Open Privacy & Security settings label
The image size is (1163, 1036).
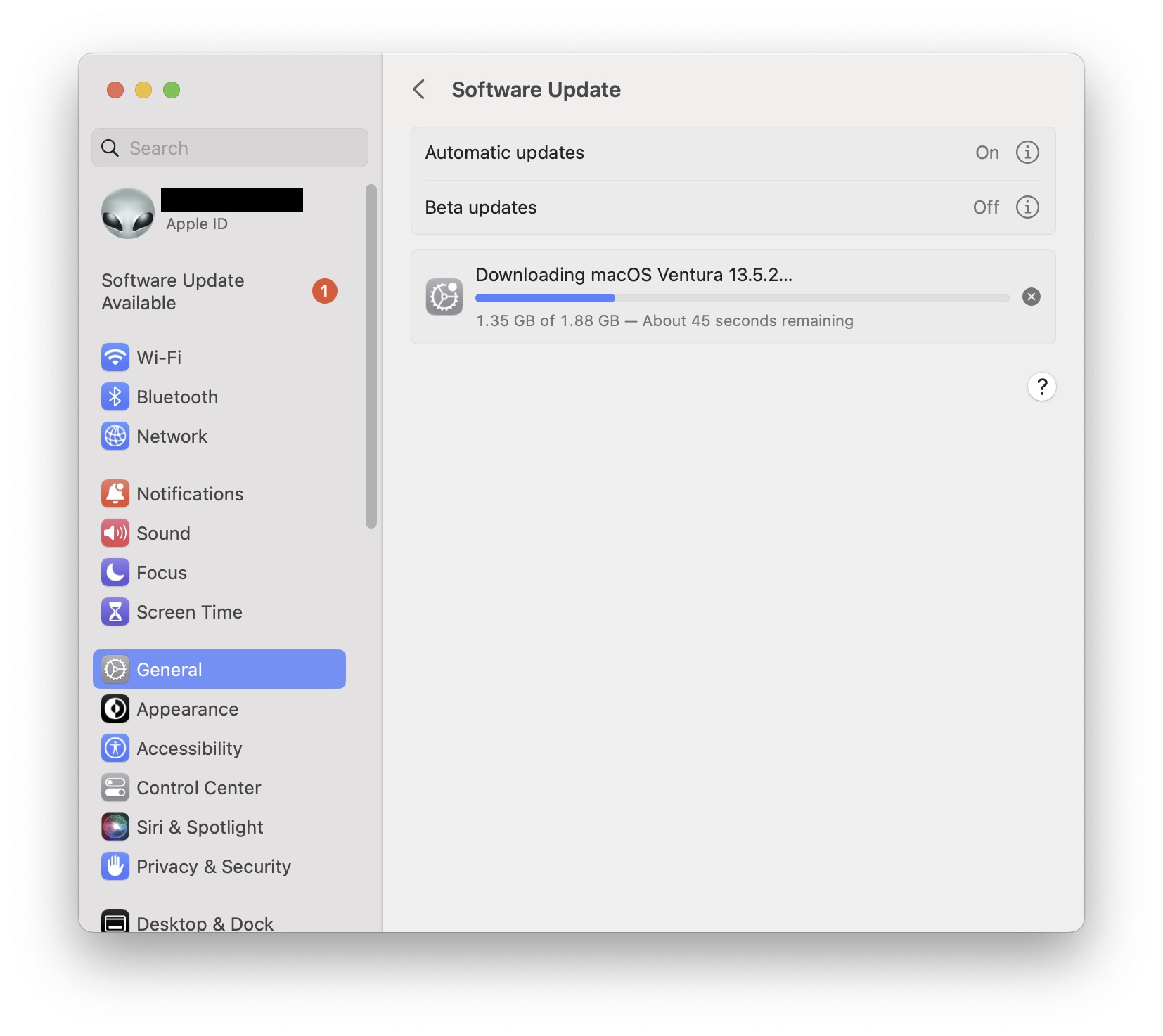tap(214, 867)
